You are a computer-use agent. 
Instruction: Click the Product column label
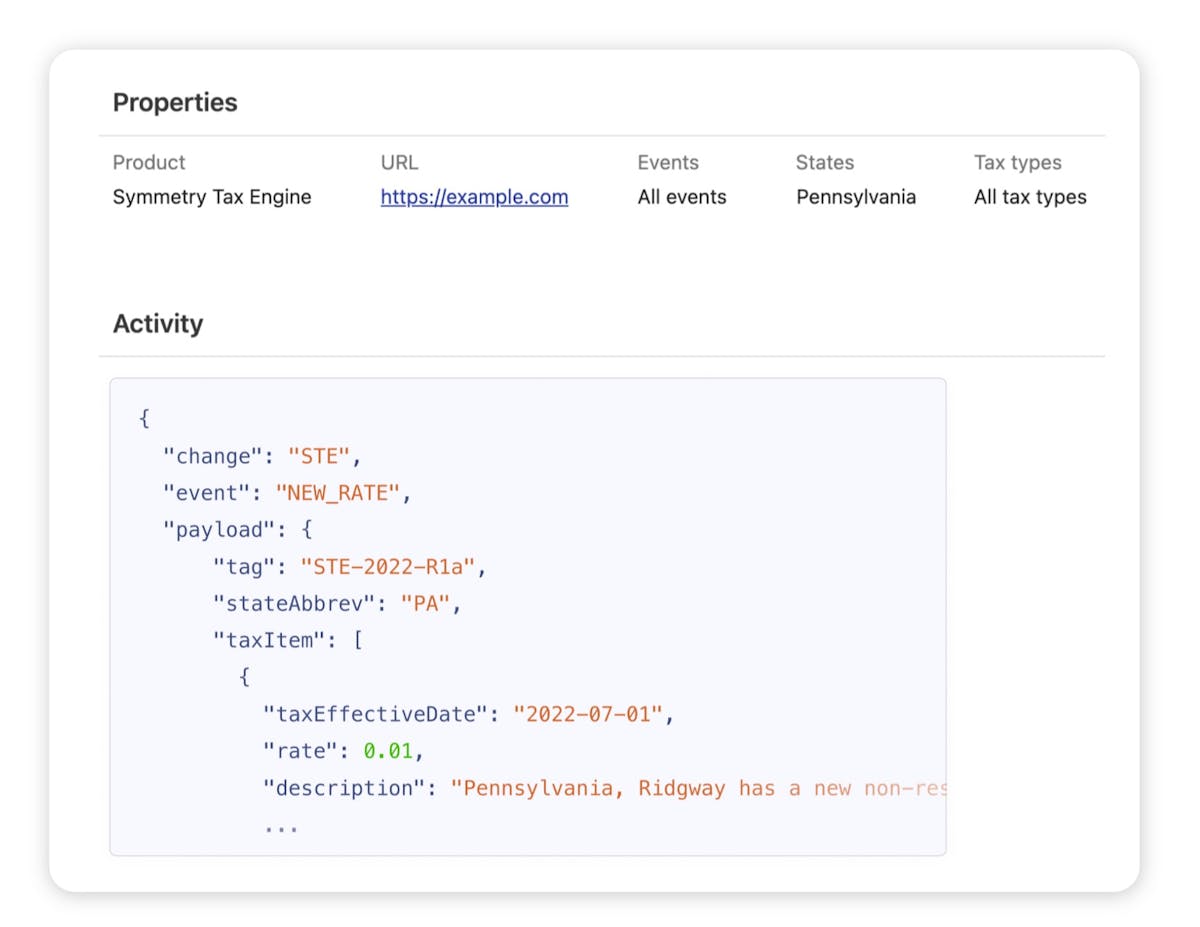tap(149, 163)
